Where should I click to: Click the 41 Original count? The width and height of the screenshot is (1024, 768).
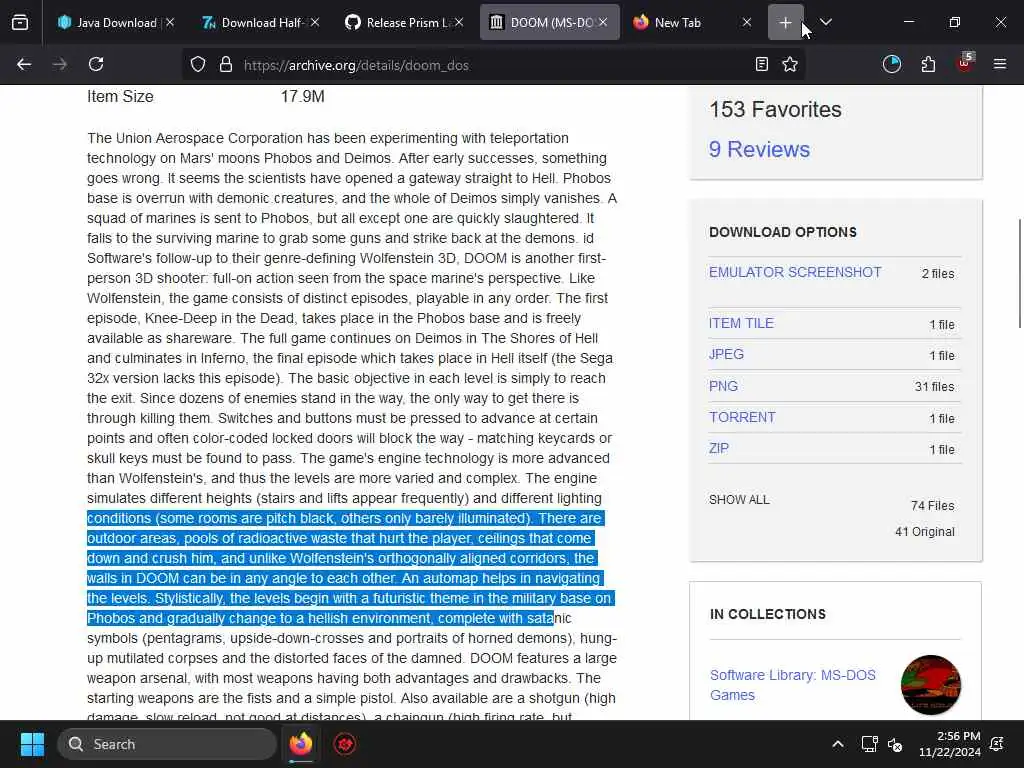pos(925,532)
